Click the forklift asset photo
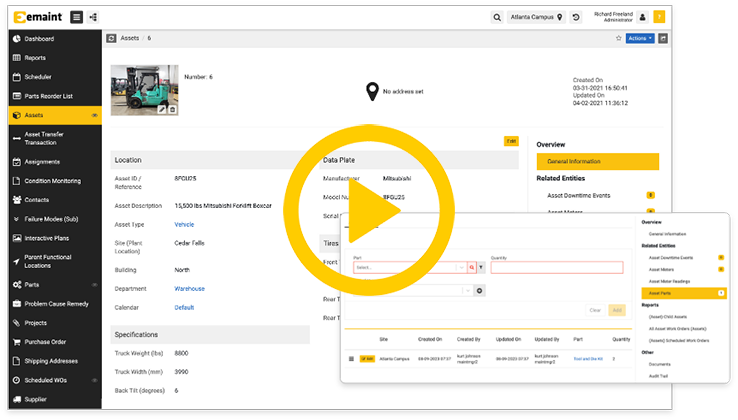This screenshot has width=738, height=420. tap(144, 90)
